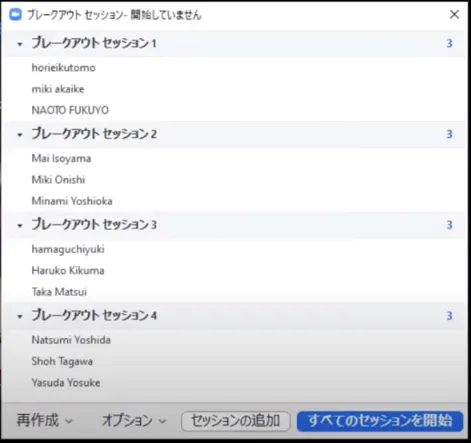
Task: Click participant count 3 of session 3
Action: (449, 225)
